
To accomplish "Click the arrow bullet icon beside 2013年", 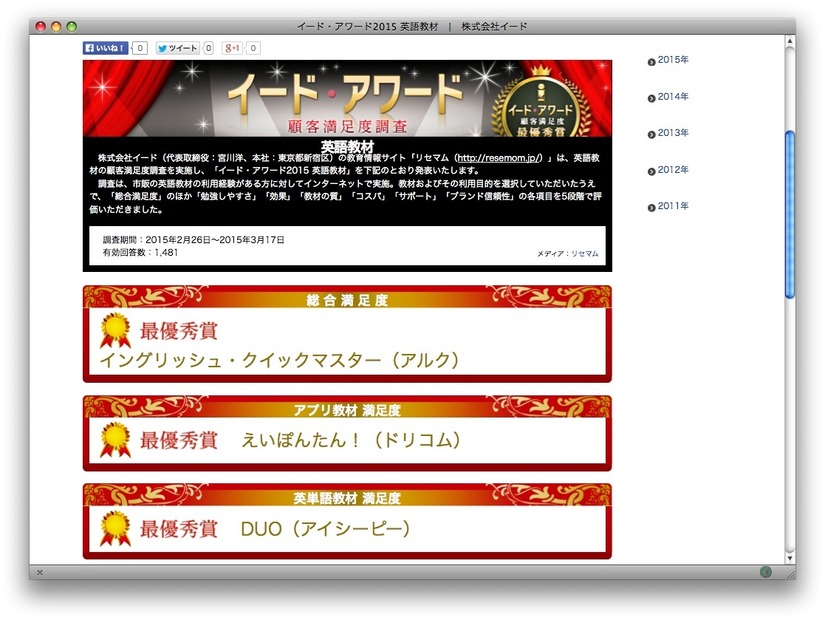I will 651,135.
